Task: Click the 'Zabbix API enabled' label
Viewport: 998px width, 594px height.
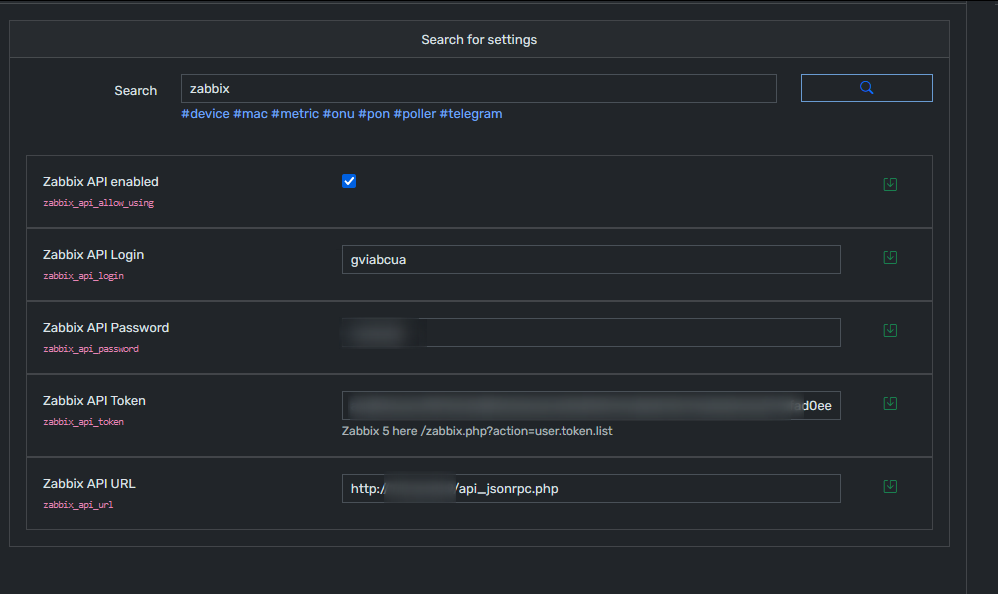Action: click(101, 181)
